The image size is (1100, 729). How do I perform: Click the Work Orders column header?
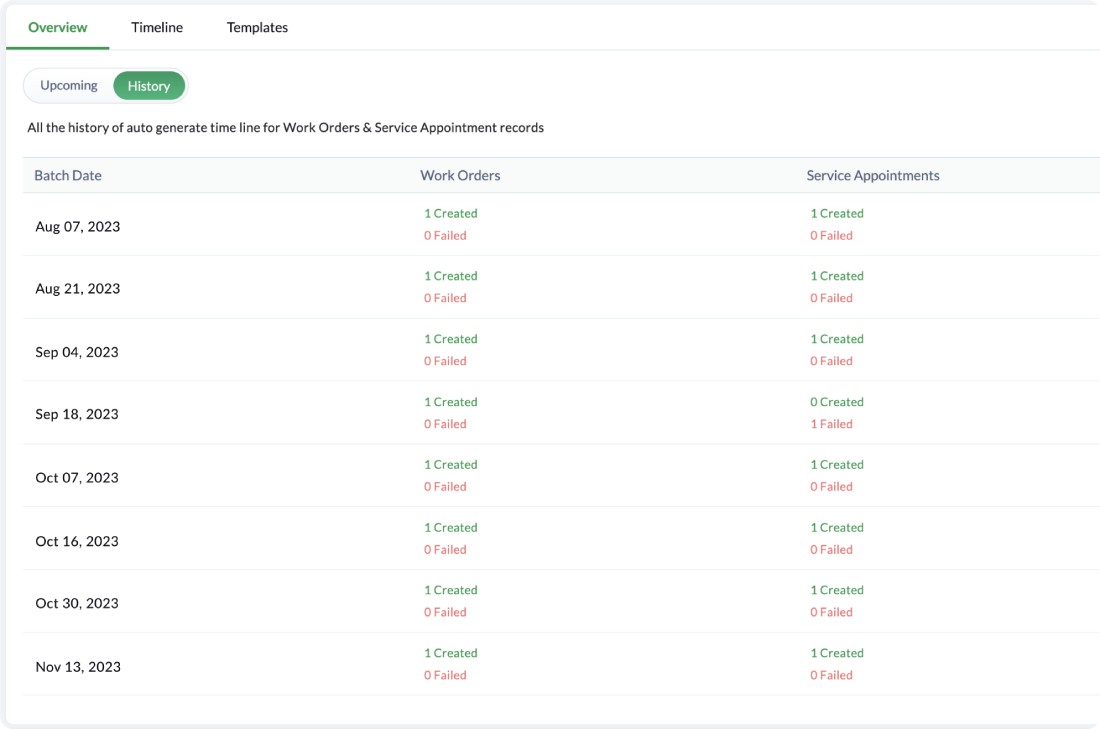pyautogui.click(x=460, y=175)
